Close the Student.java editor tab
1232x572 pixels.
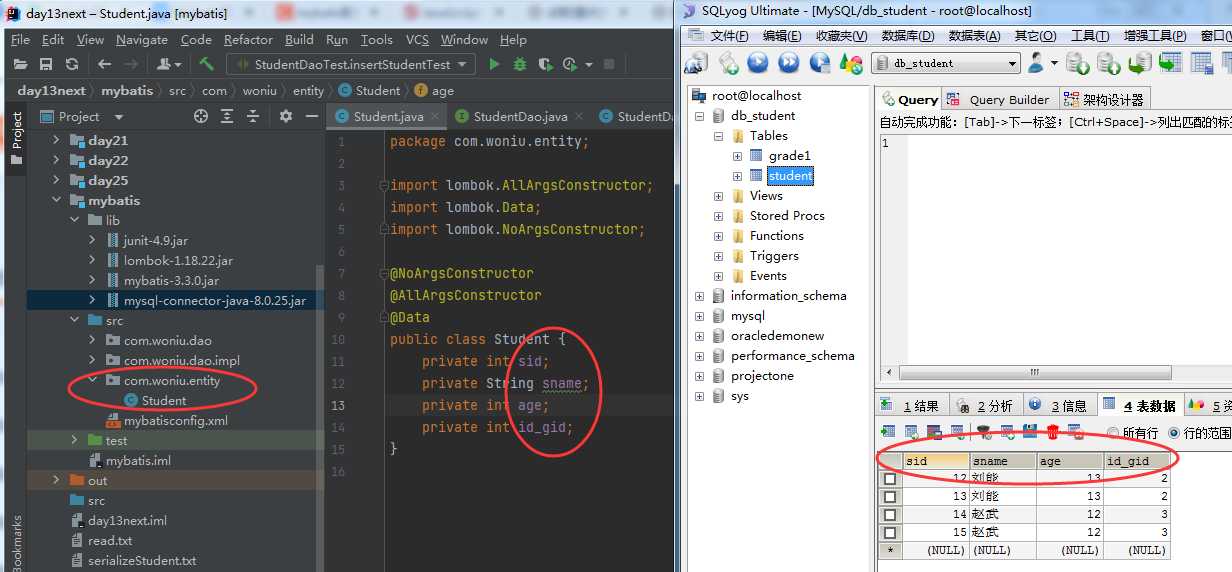(435, 117)
